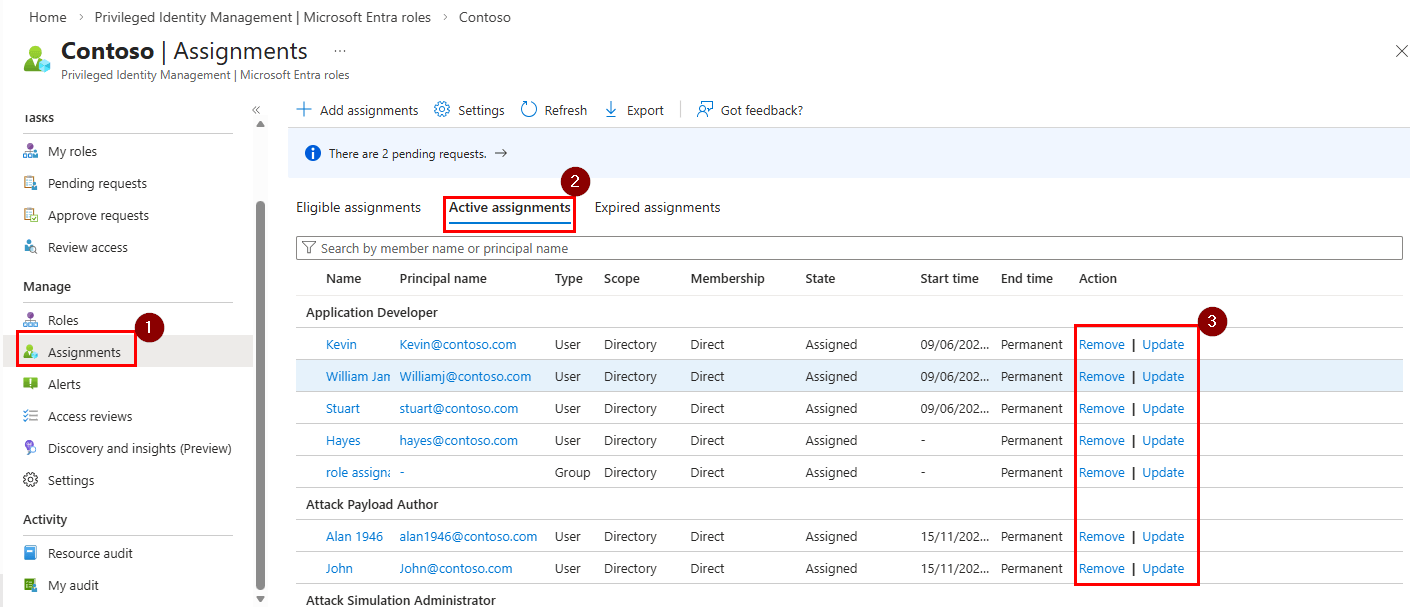This screenshot has height=607, width=1410.
Task: Select the Alerts icon in the sidebar
Action: (31, 383)
